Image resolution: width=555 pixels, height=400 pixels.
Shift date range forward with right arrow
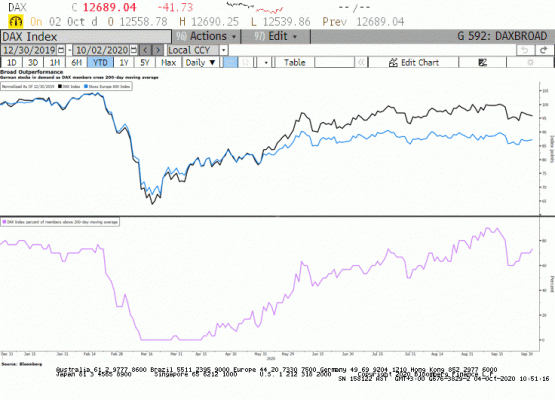click(x=158, y=50)
